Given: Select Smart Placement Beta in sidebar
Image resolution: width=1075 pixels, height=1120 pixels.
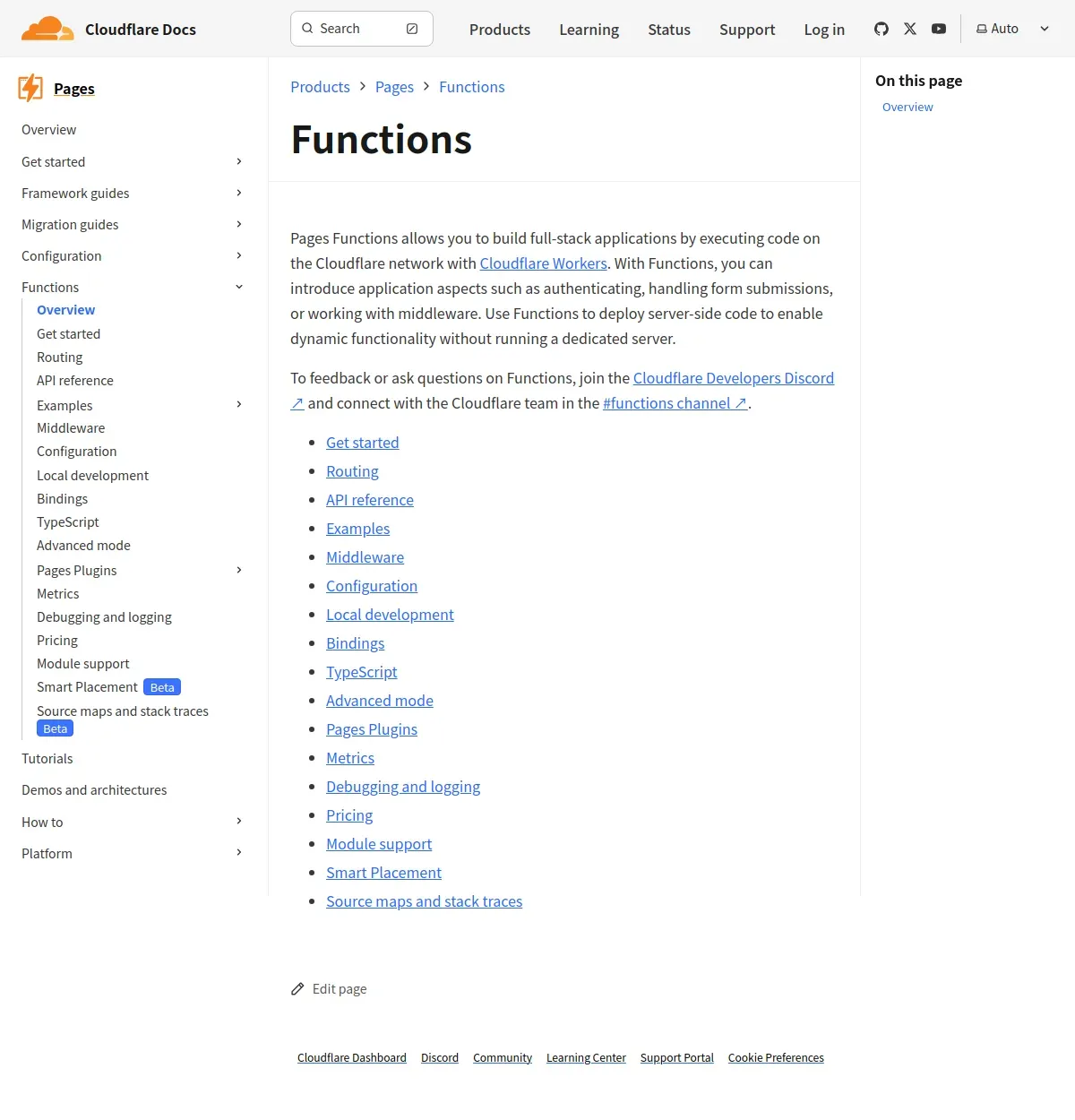Looking at the screenshot, I should point(108,687).
